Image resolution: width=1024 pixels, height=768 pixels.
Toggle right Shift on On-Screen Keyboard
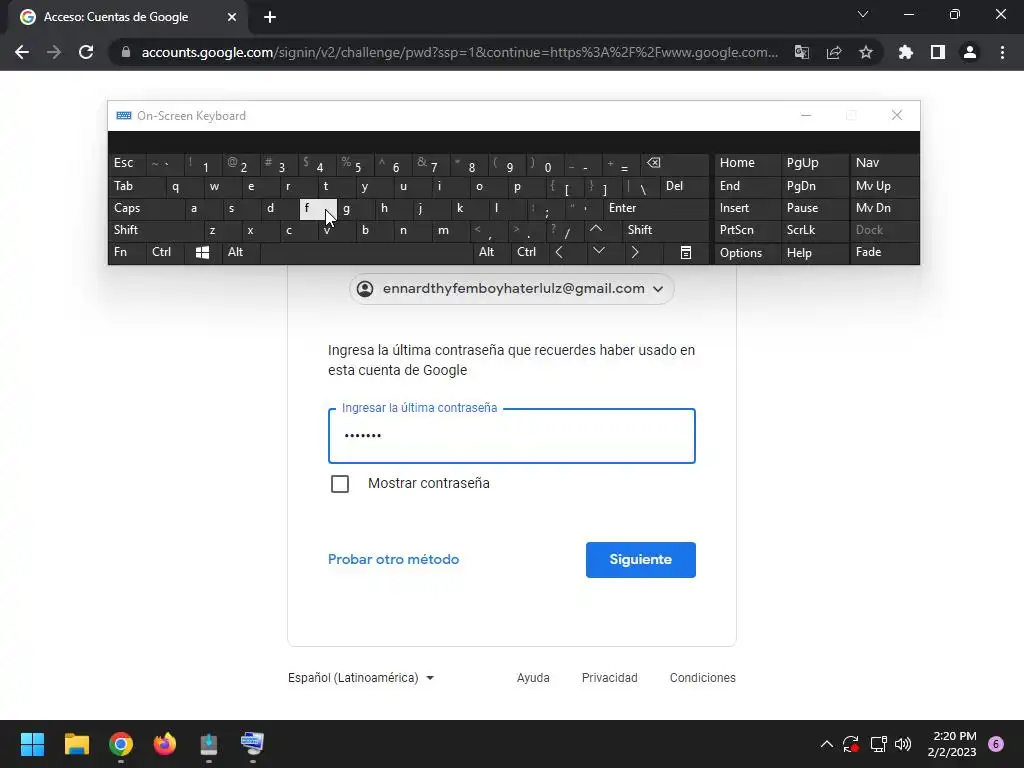pos(665,230)
